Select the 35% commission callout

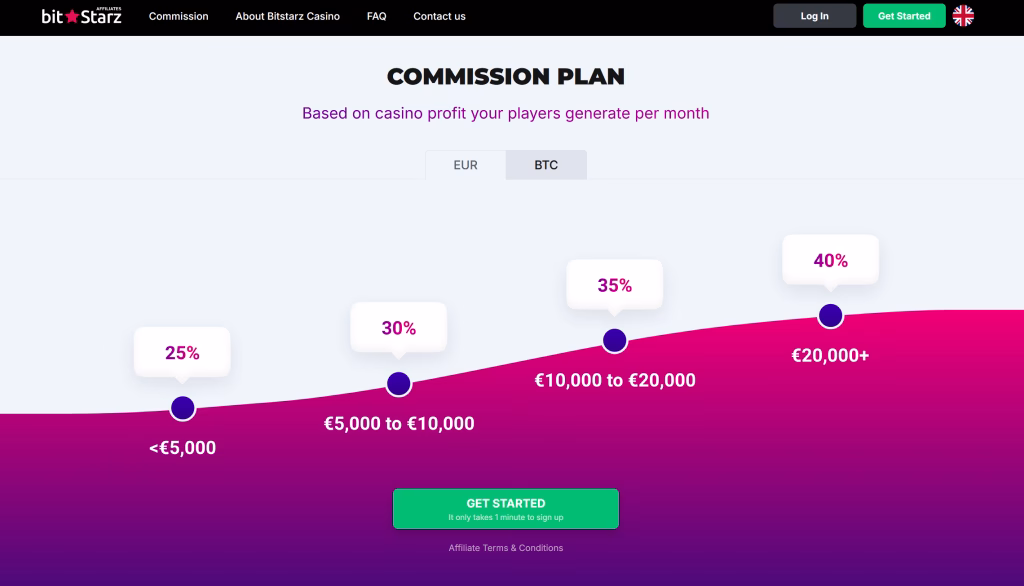click(x=615, y=285)
